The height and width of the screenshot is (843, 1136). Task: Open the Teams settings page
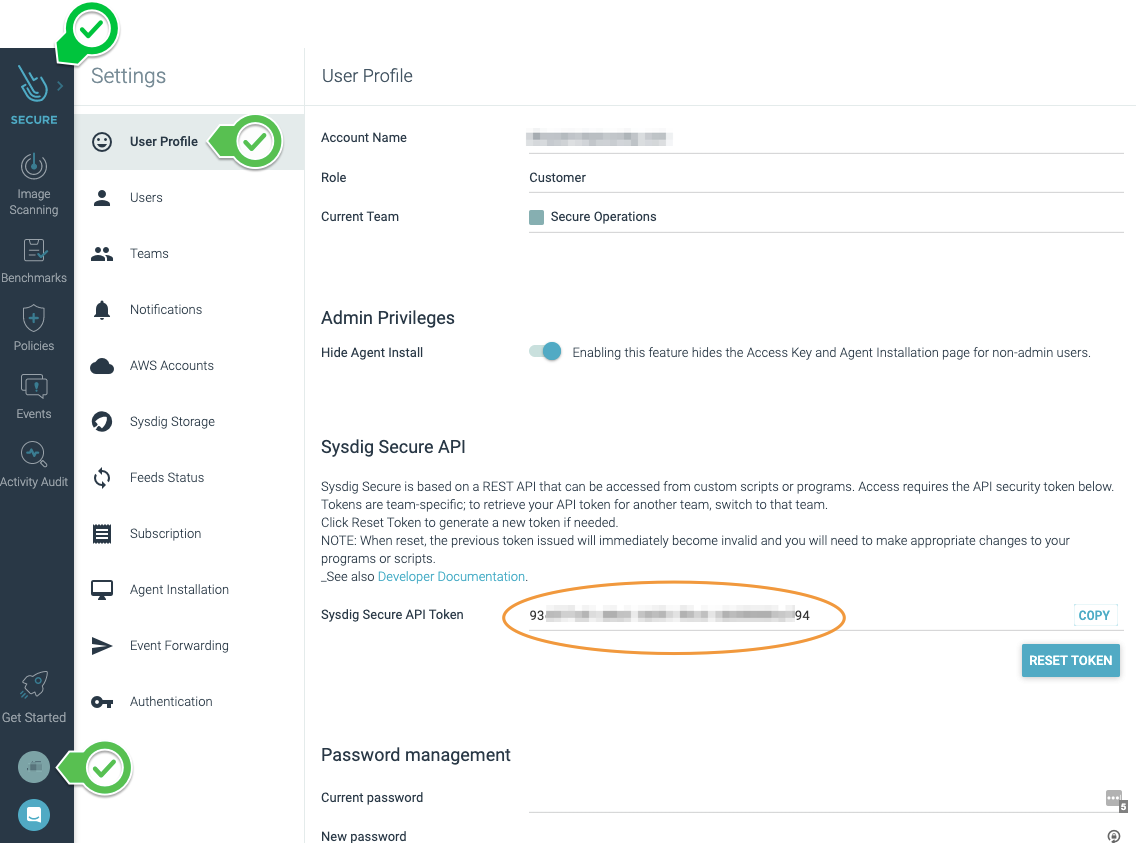(x=189, y=253)
